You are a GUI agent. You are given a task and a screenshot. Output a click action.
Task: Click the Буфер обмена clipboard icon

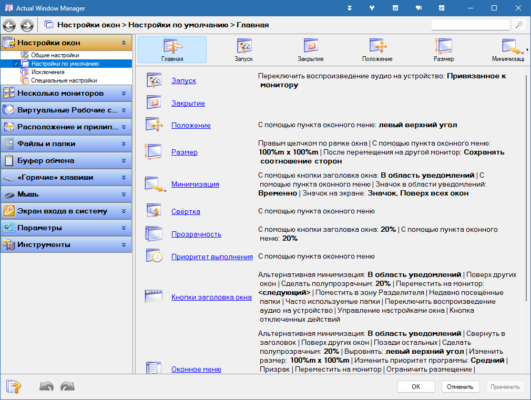[x=9, y=161]
